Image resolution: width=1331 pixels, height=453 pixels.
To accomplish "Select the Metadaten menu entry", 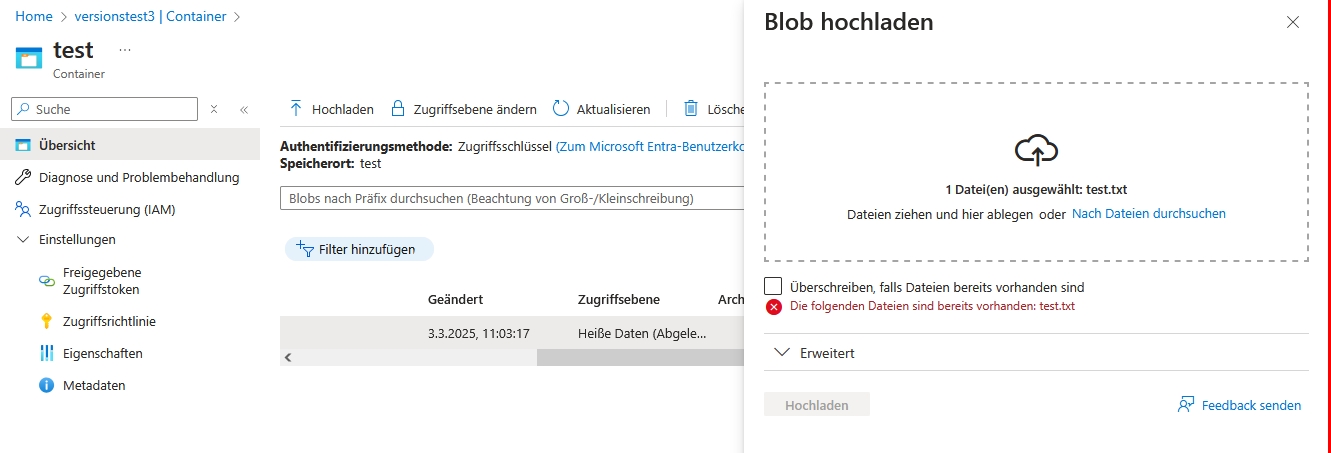I will pyautogui.click(x=94, y=385).
